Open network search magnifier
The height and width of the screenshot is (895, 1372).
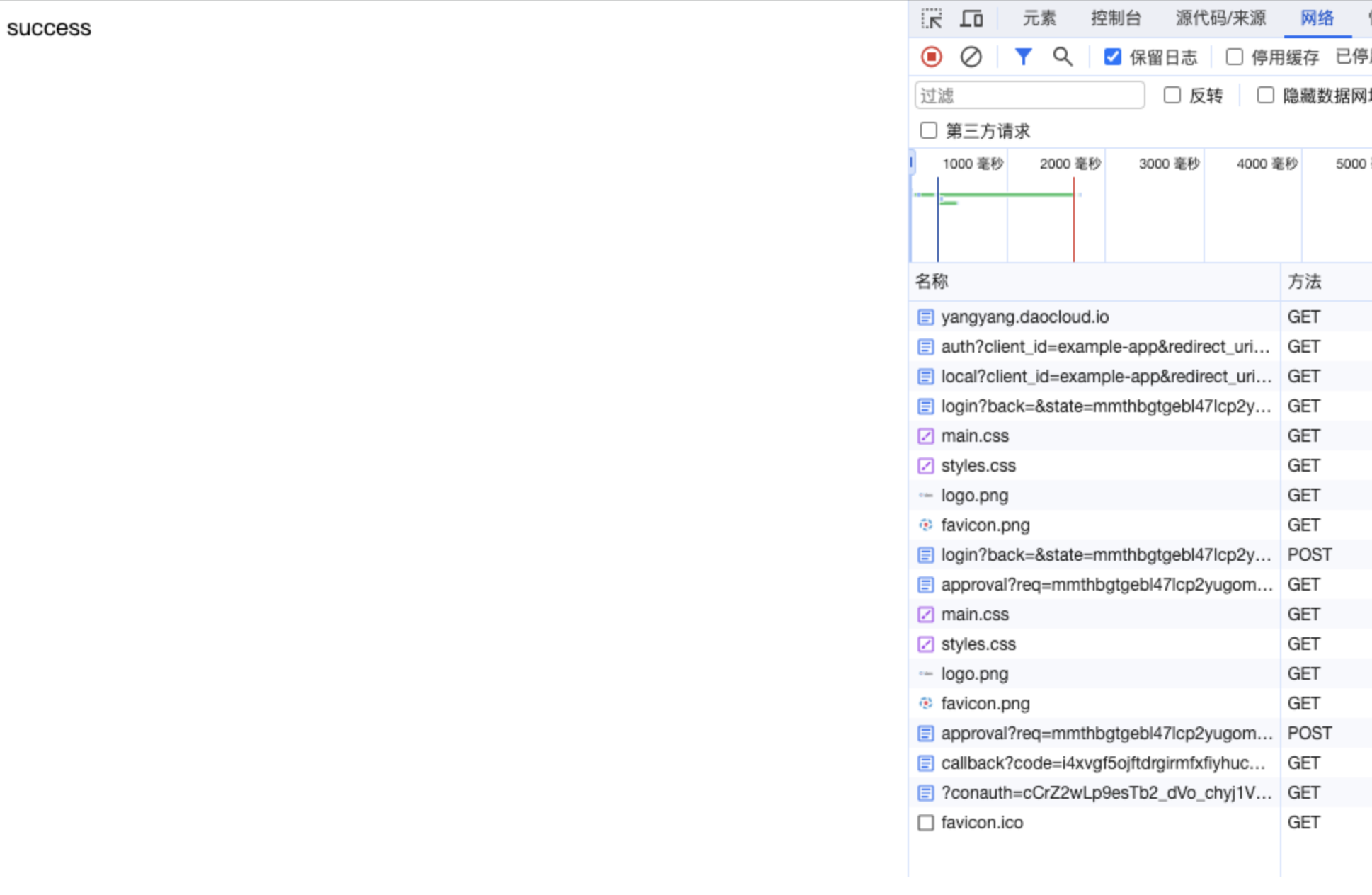(1062, 57)
